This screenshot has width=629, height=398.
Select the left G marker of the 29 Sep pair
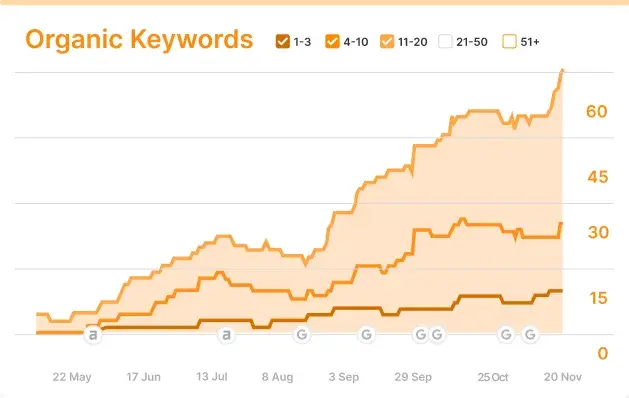[x=420, y=335]
